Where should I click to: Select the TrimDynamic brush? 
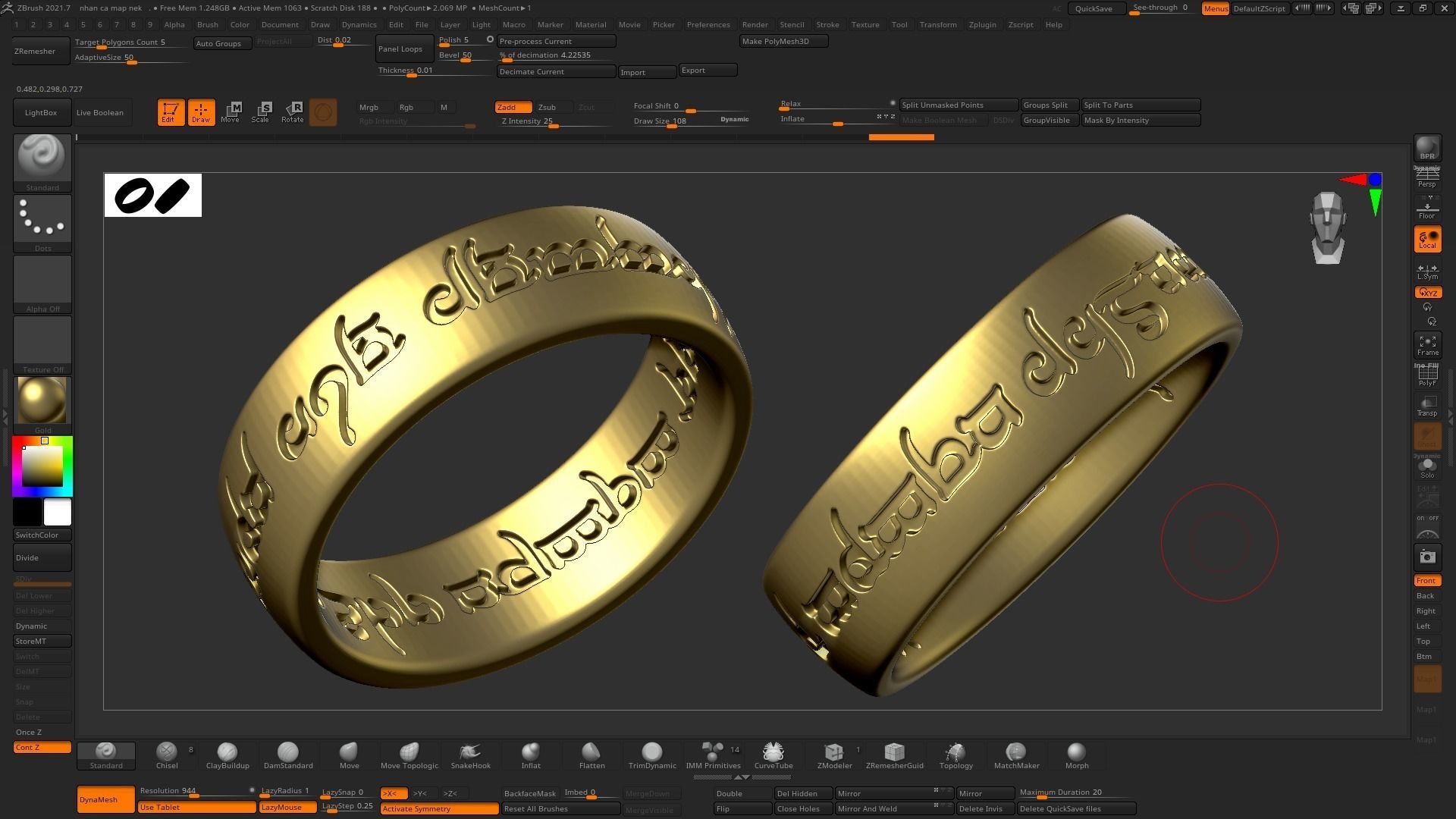(652, 756)
